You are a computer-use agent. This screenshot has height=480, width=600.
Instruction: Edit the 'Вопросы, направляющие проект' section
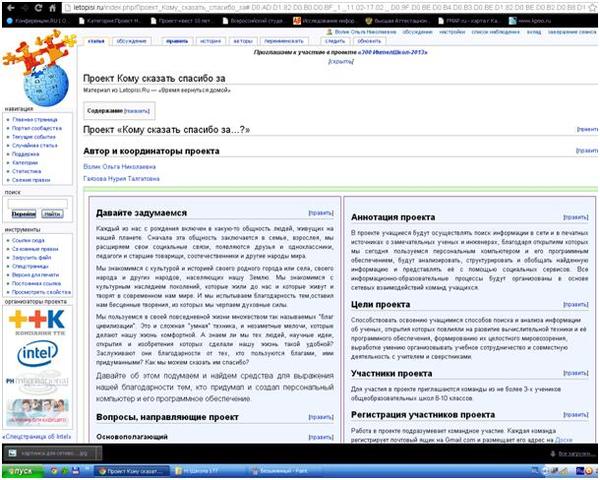(321, 417)
